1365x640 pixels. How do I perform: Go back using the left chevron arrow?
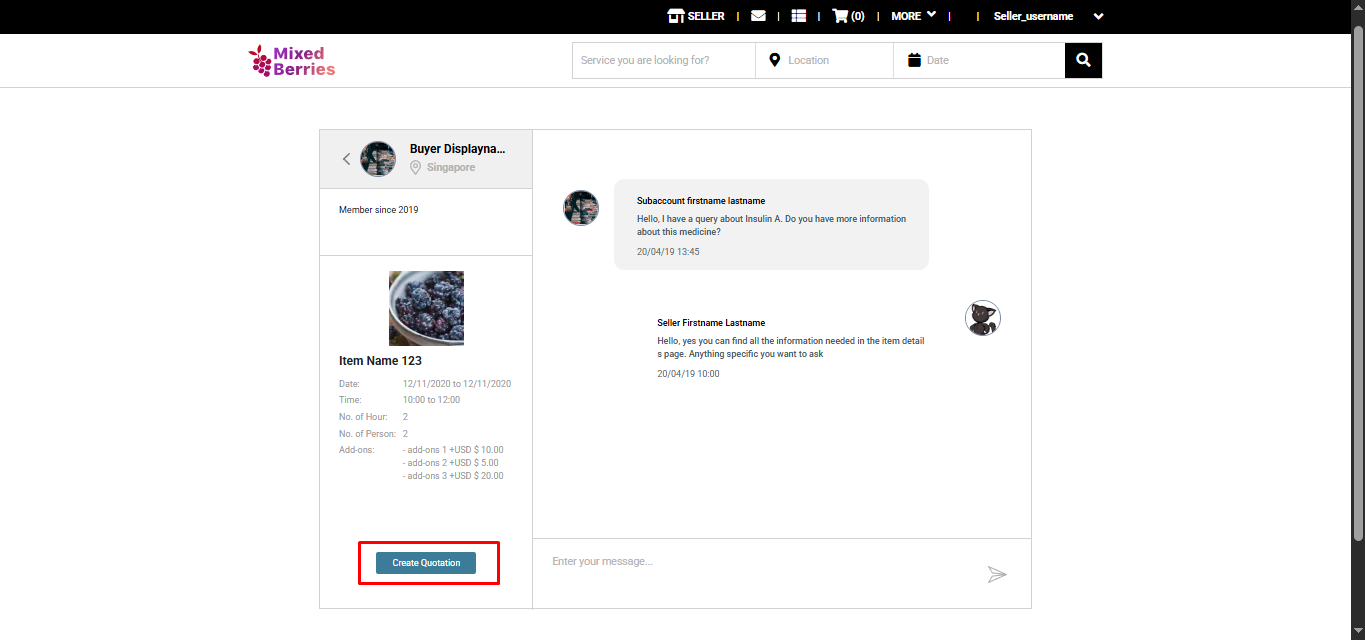point(346,159)
